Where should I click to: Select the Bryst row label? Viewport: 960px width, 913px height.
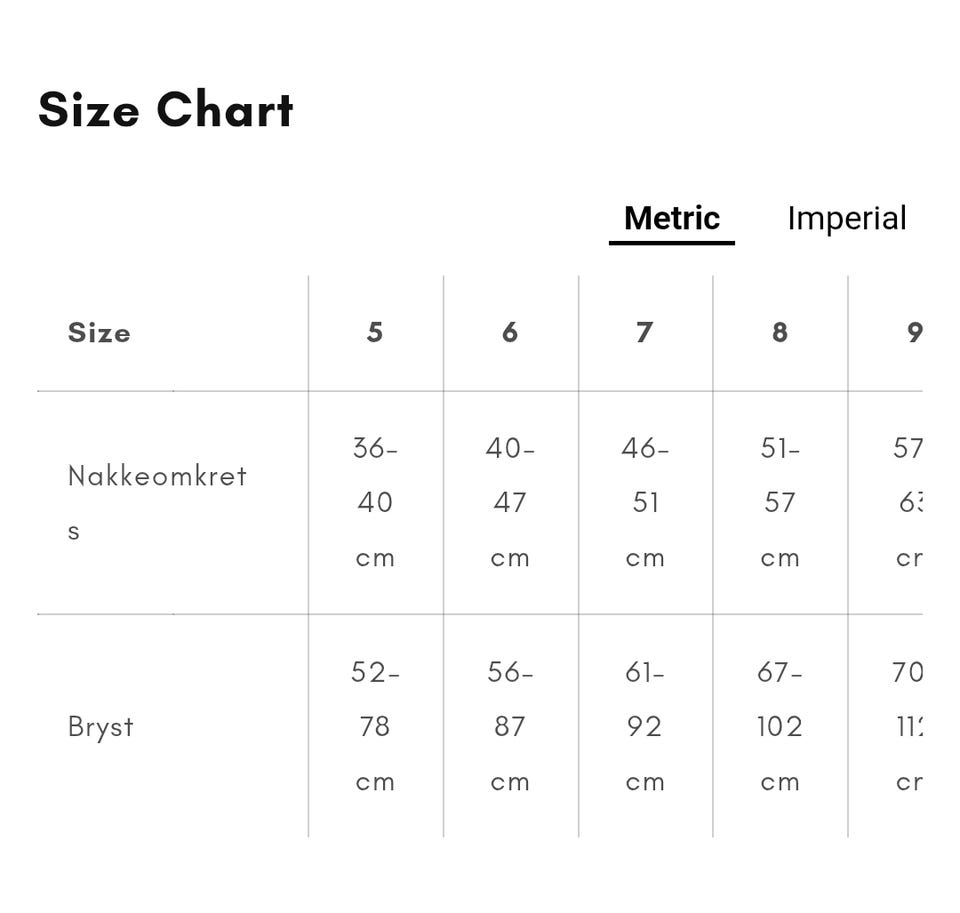click(100, 727)
